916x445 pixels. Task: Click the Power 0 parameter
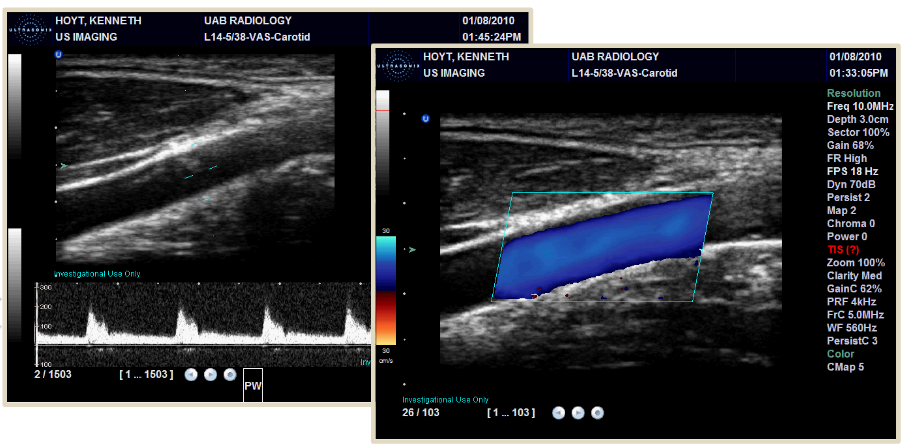point(847,237)
